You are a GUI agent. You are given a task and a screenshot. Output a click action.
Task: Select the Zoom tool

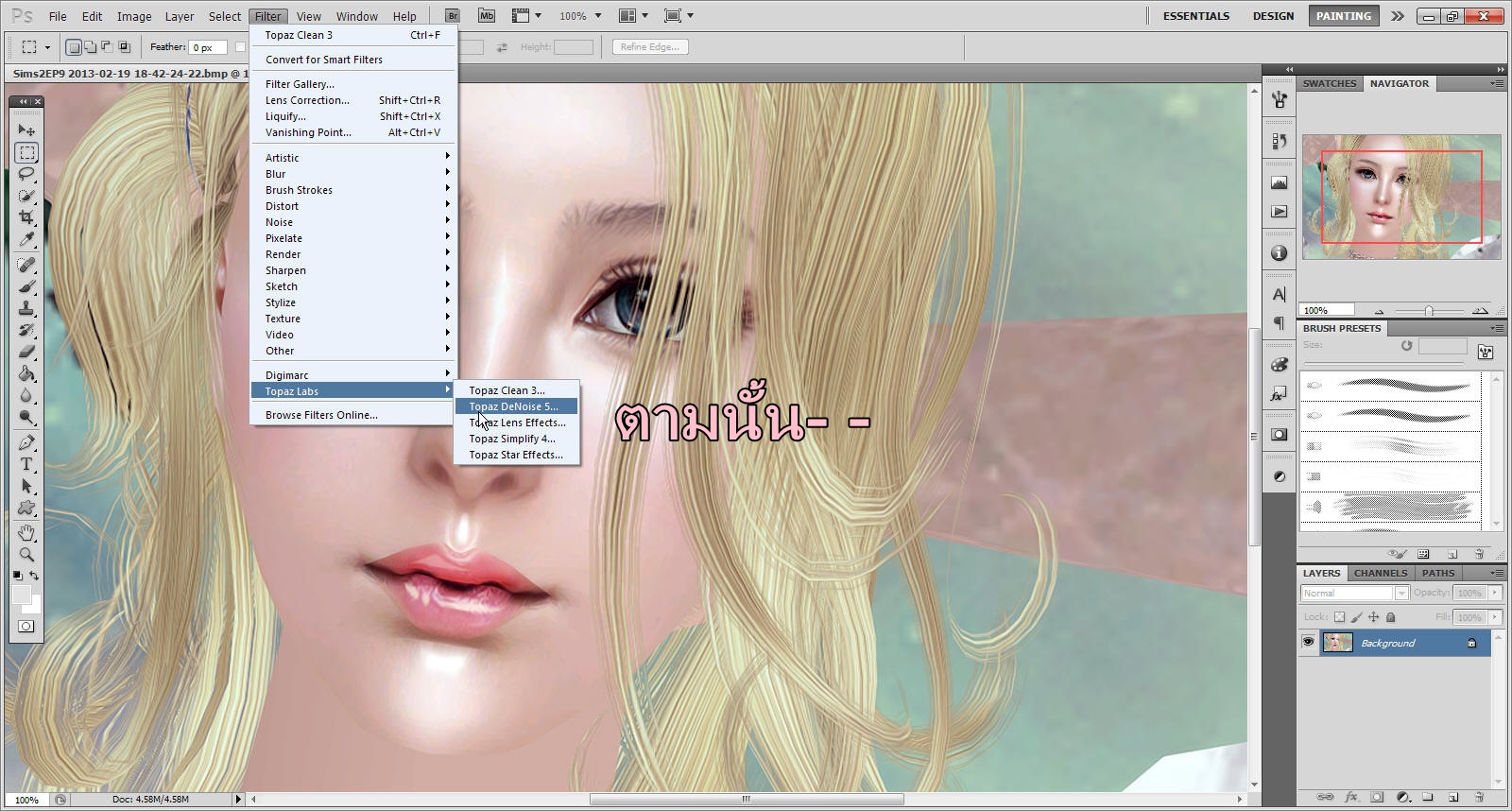[26, 555]
